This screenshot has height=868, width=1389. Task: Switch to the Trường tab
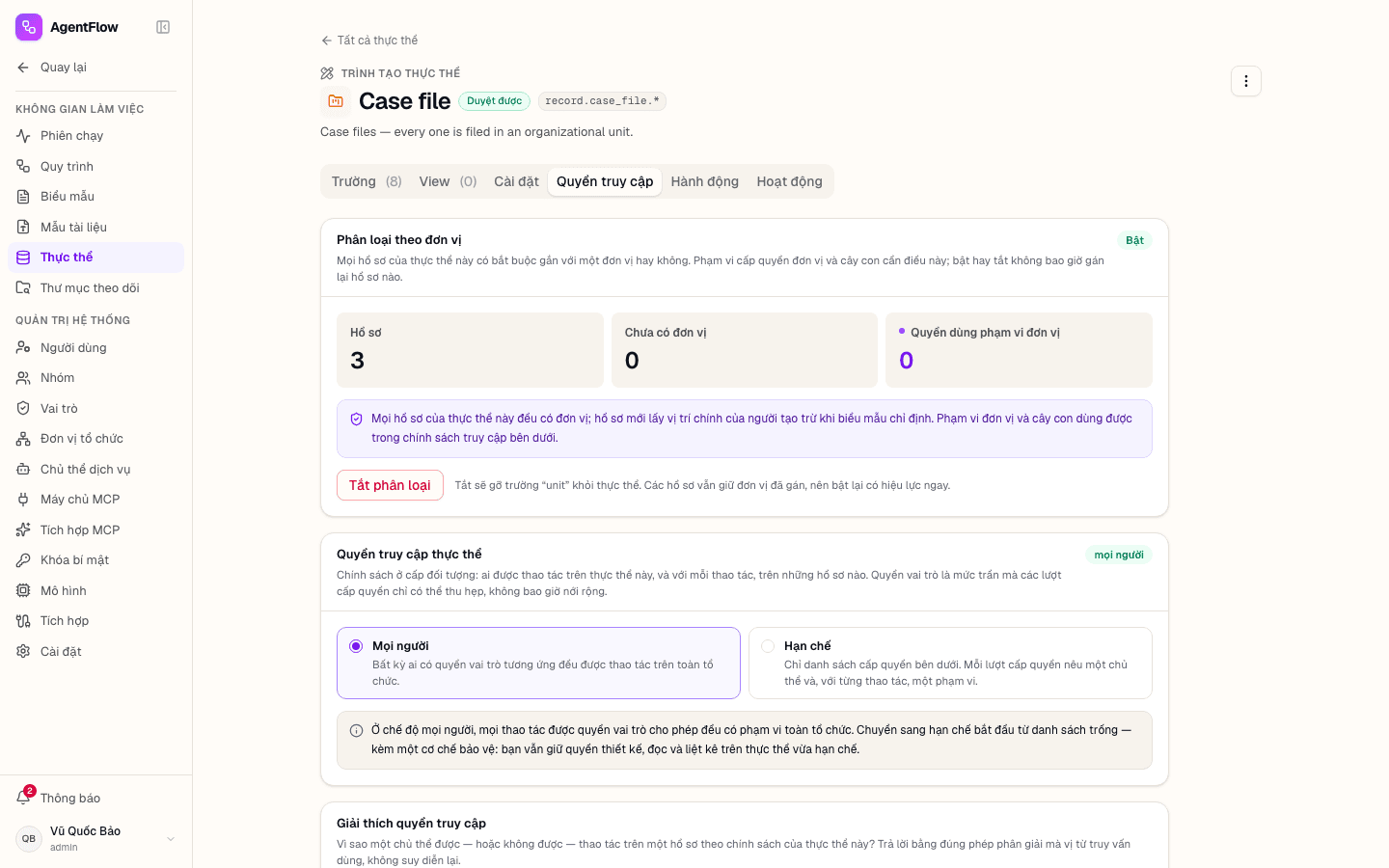point(367,181)
